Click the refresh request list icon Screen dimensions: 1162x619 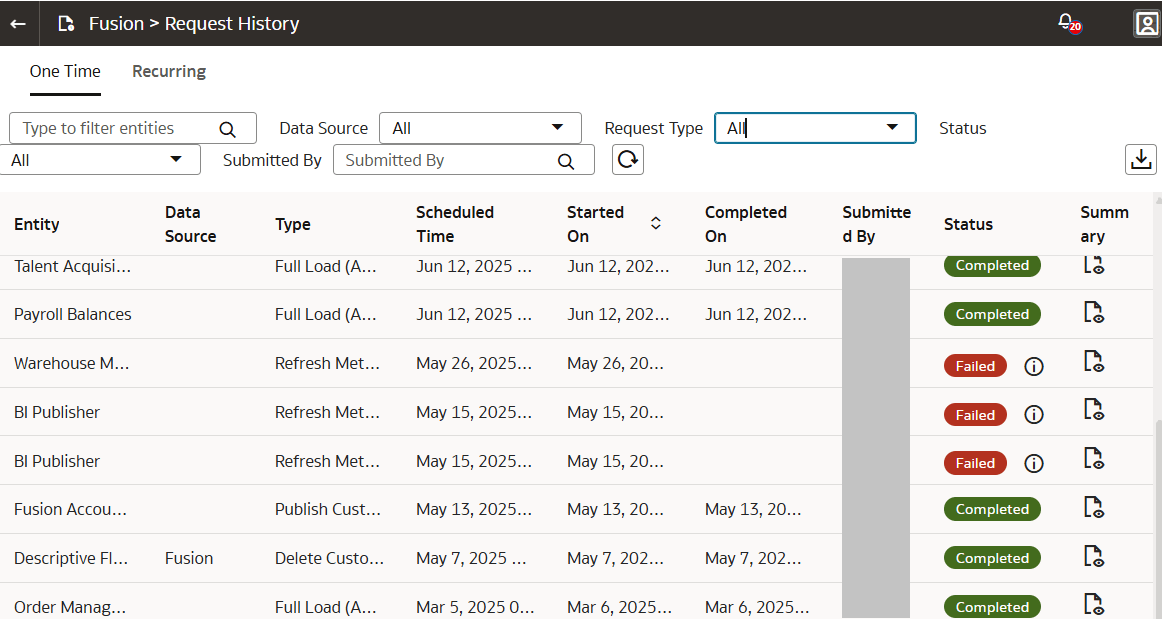coord(627,160)
